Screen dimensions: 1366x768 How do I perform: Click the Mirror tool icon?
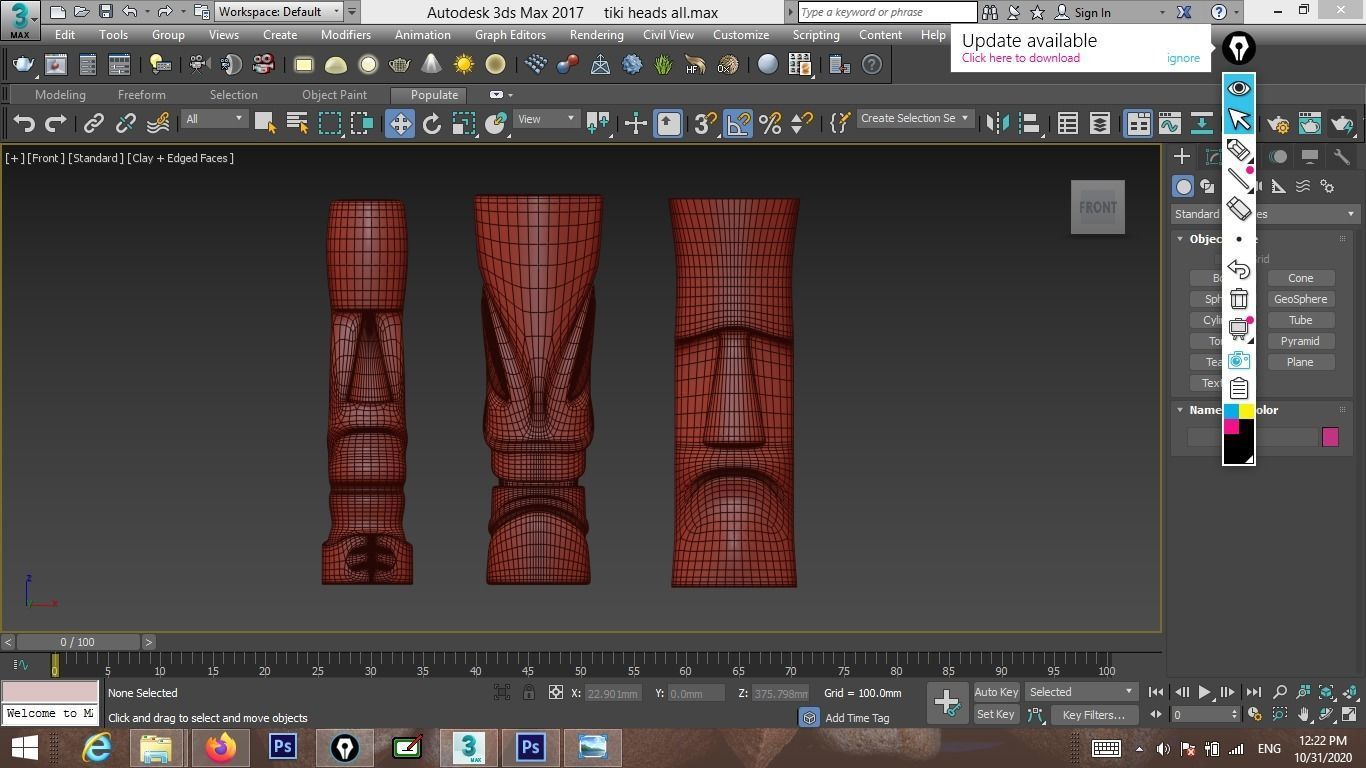tap(997, 123)
